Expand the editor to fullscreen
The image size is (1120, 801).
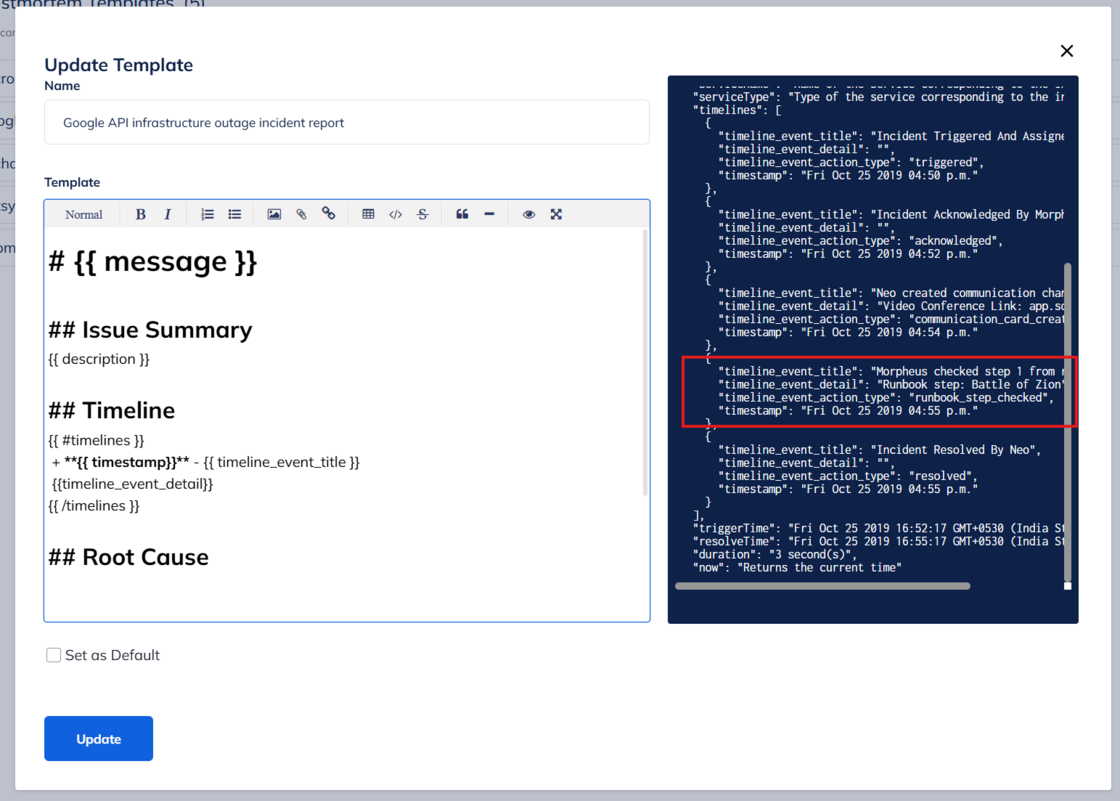click(556, 214)
